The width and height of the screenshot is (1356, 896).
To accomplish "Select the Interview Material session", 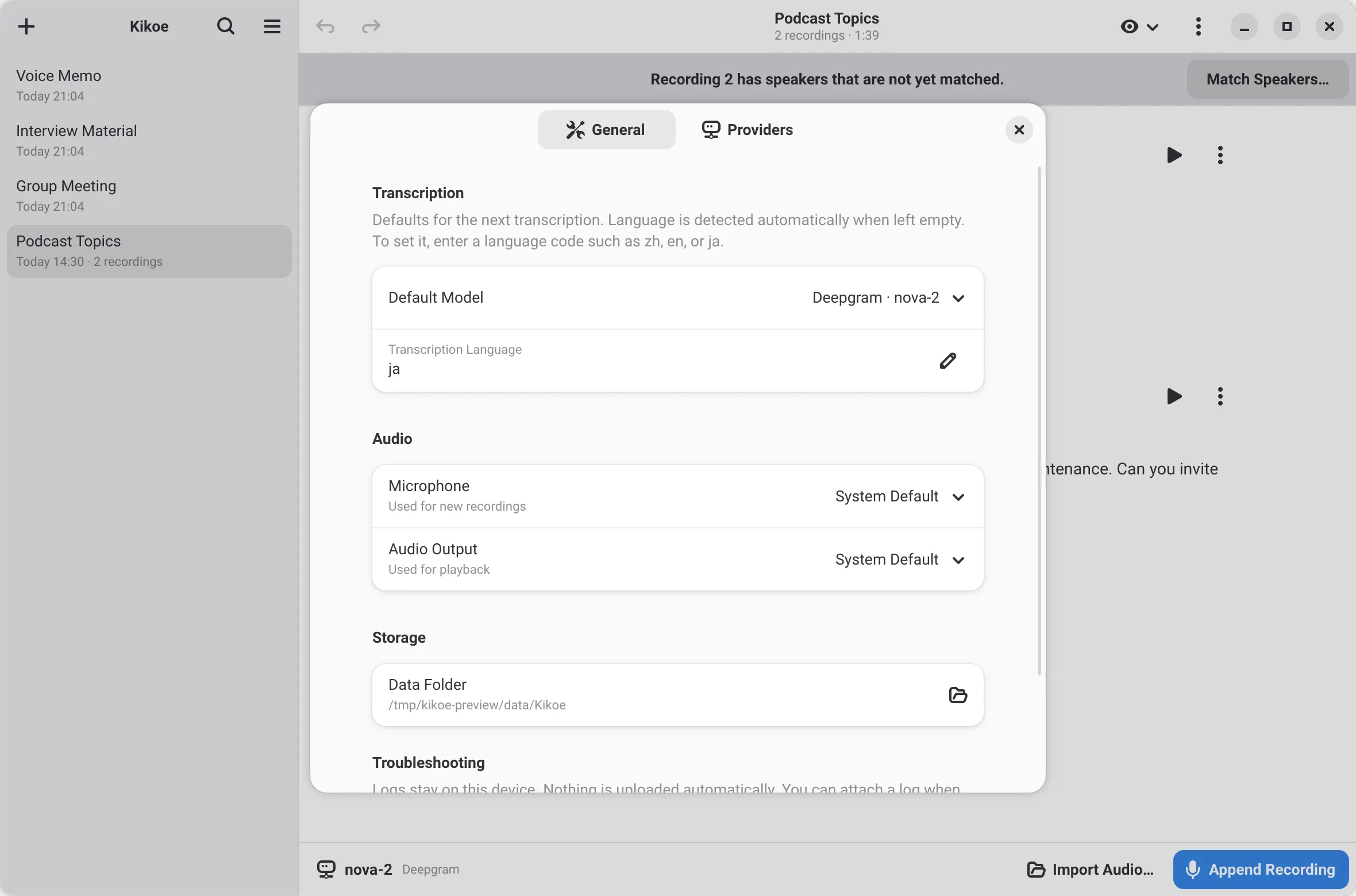I will coord(149,141).
